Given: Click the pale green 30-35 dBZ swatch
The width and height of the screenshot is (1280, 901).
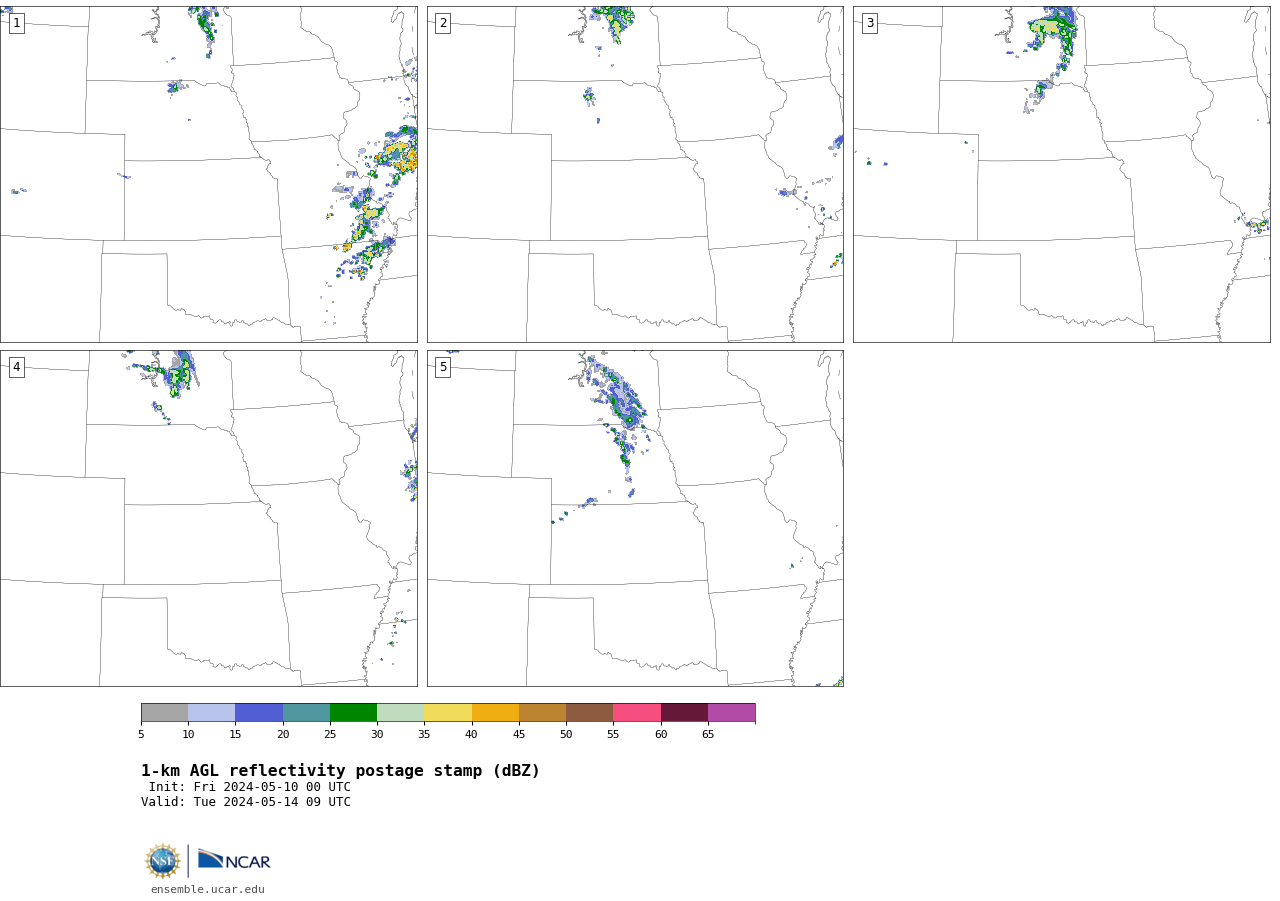Looking at the screenshot, I should (x=400, y=712).
